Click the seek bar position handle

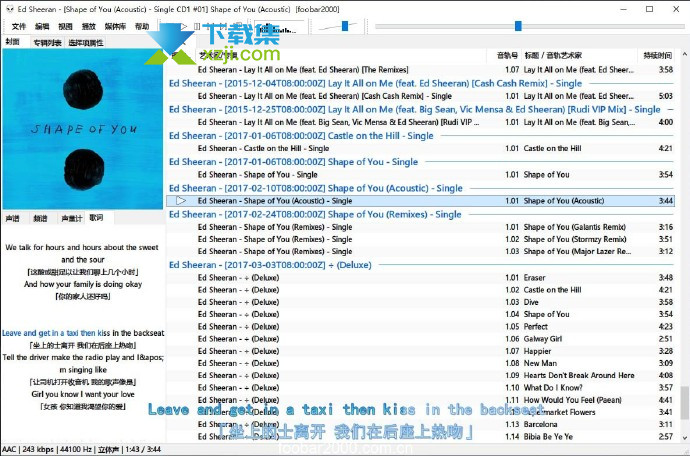pos(518,26)
